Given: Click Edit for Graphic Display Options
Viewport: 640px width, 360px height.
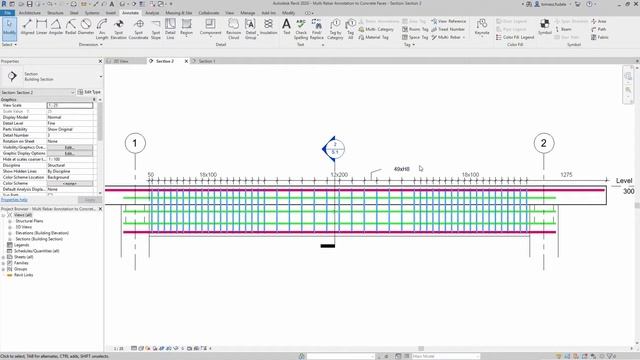Looking at the screenshot, I should [x=70, y=153].
